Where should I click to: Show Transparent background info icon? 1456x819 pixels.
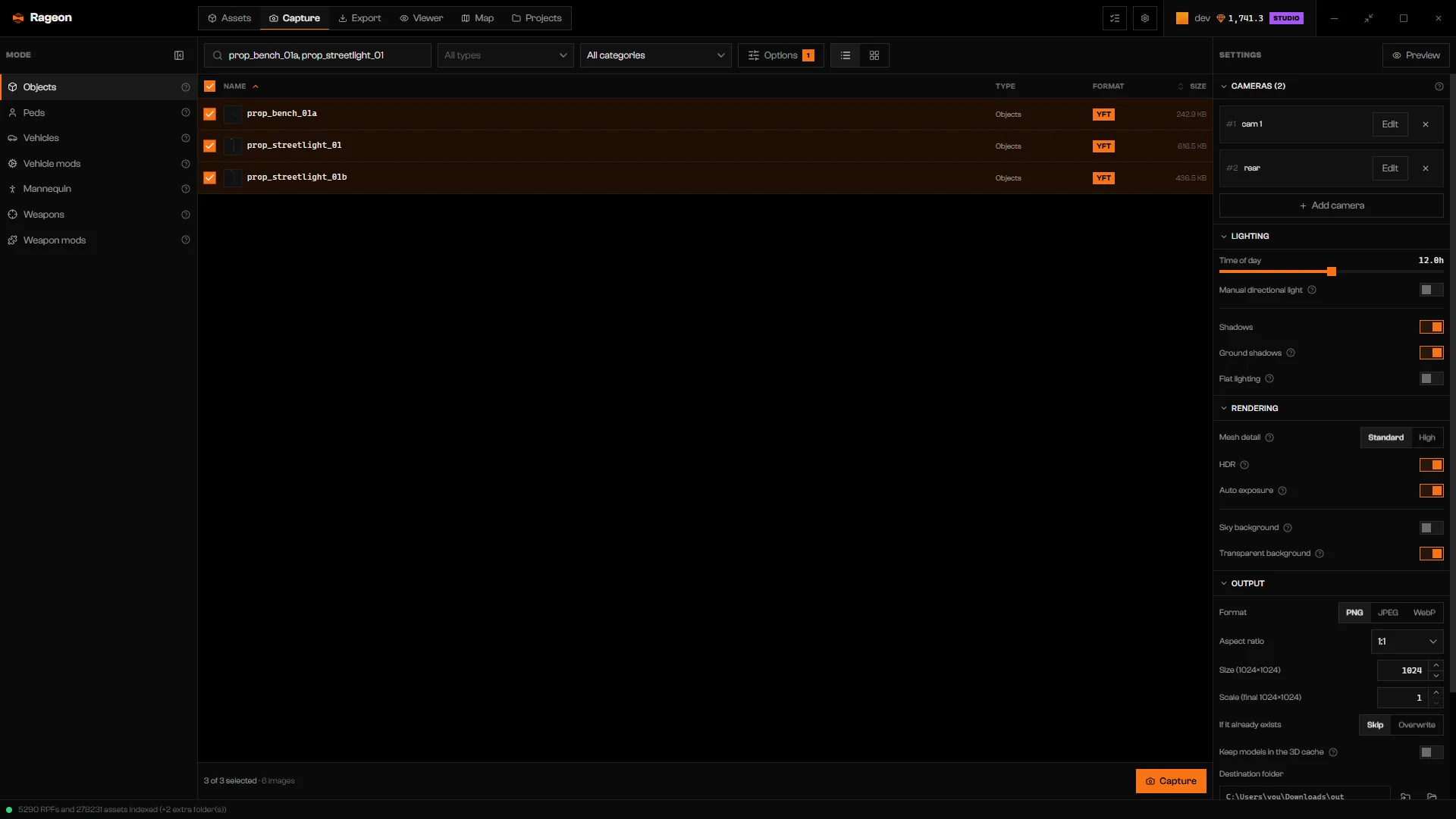click(1319, 554)
